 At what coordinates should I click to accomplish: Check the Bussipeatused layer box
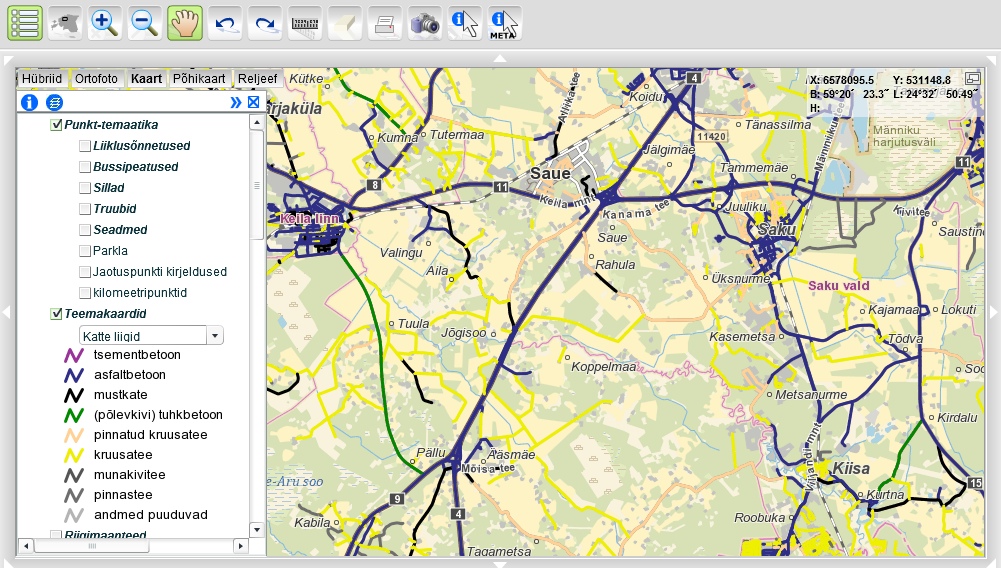85,167
